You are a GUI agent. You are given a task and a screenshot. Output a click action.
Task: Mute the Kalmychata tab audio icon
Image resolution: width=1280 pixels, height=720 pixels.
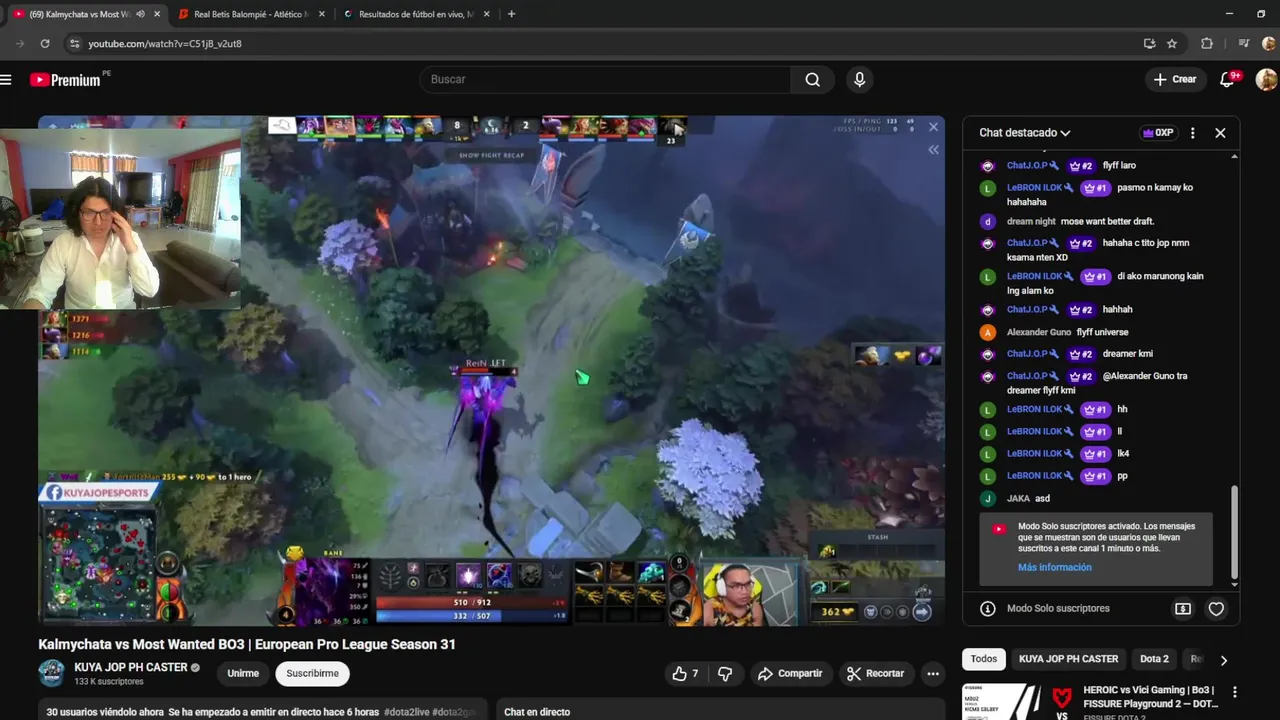pyautogui.click(x=139, y=14)
